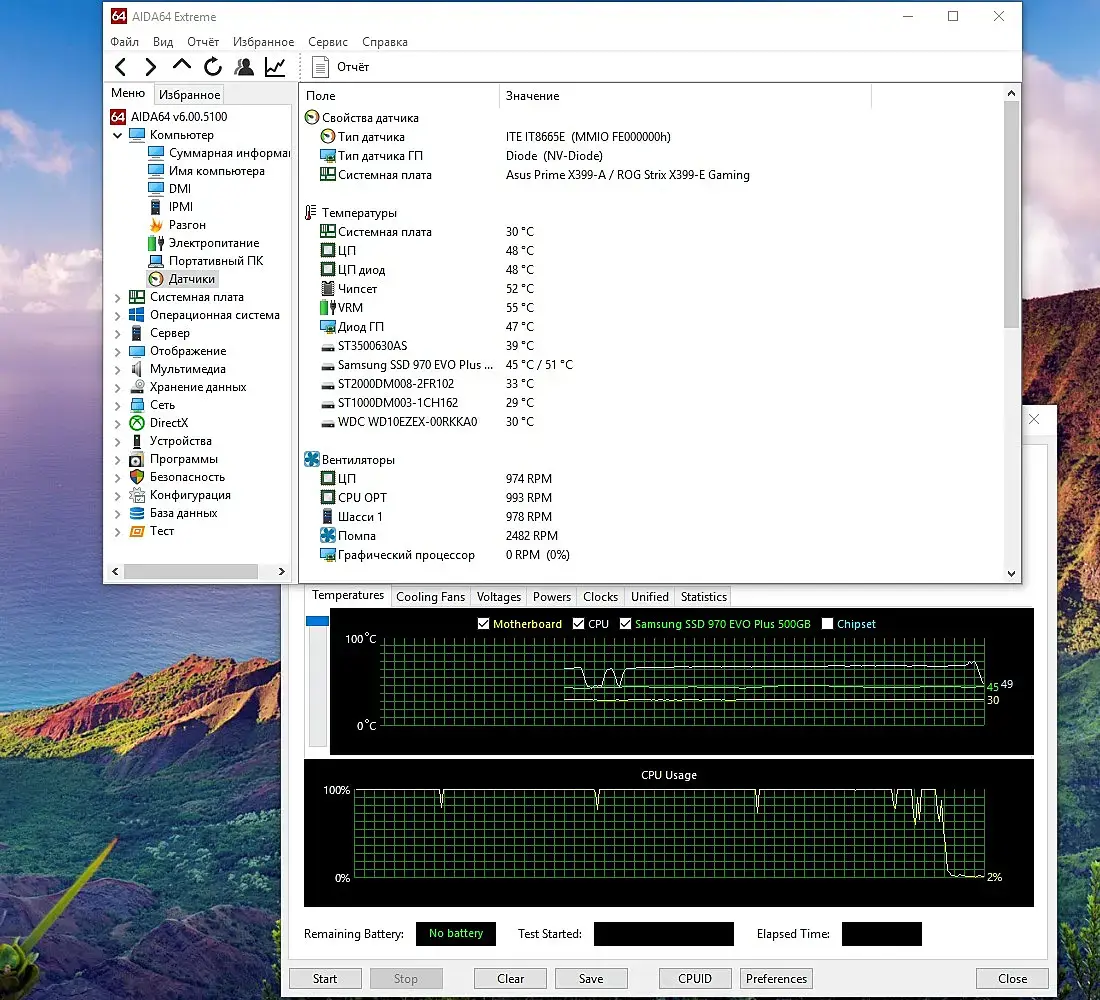Enable the Chipset graph checkbox
This screenshot has width=1100, height=1000.
tap(827, 624)
